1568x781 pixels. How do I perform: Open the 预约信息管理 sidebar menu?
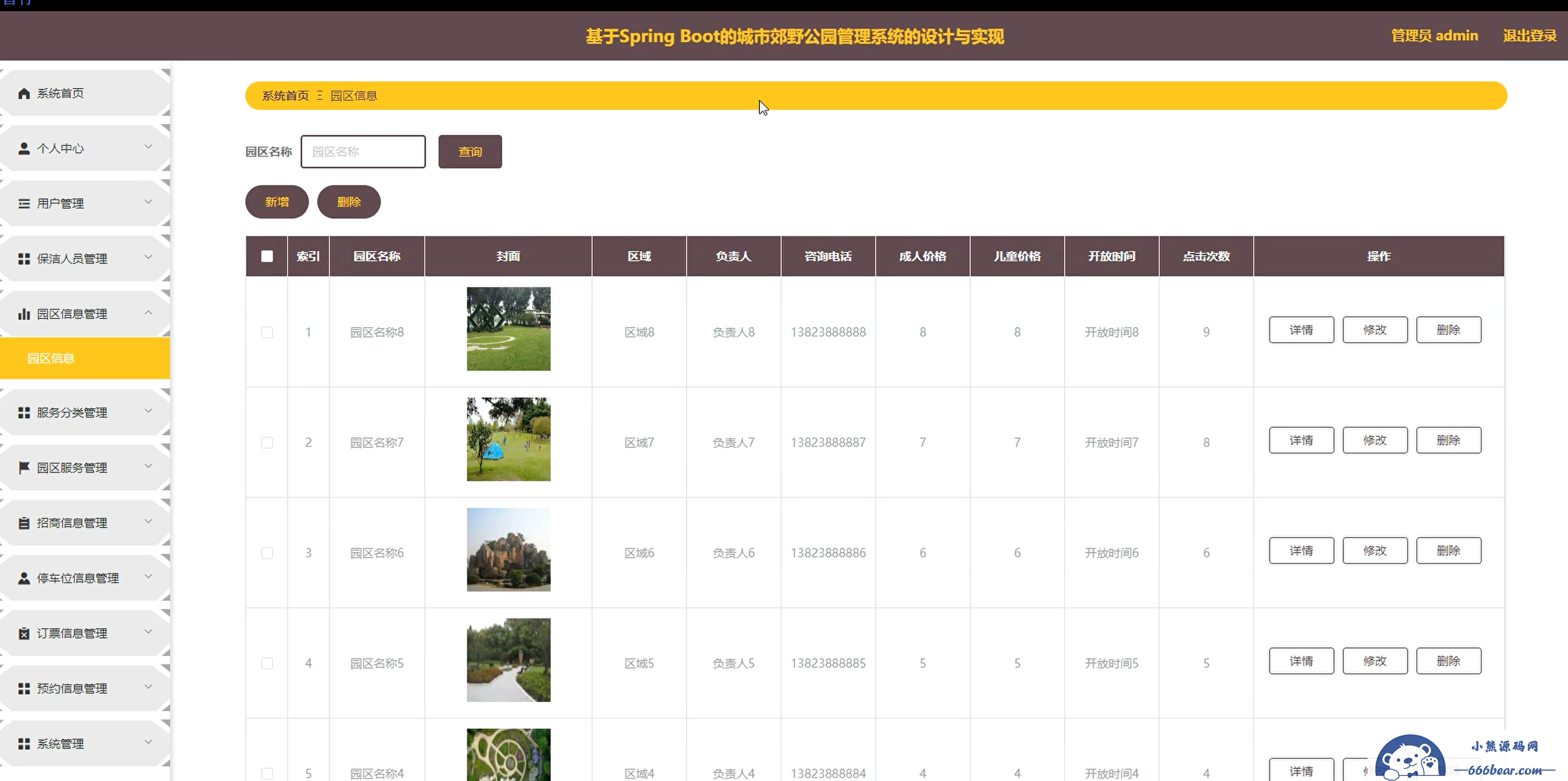(x=85, y=689)
